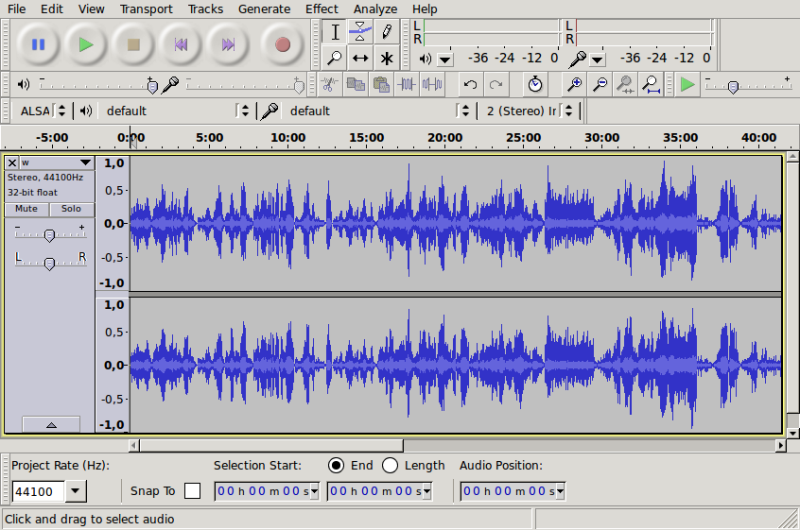Click the Pause button
This screenshot has height=530, width=800.
click(38, 44)
